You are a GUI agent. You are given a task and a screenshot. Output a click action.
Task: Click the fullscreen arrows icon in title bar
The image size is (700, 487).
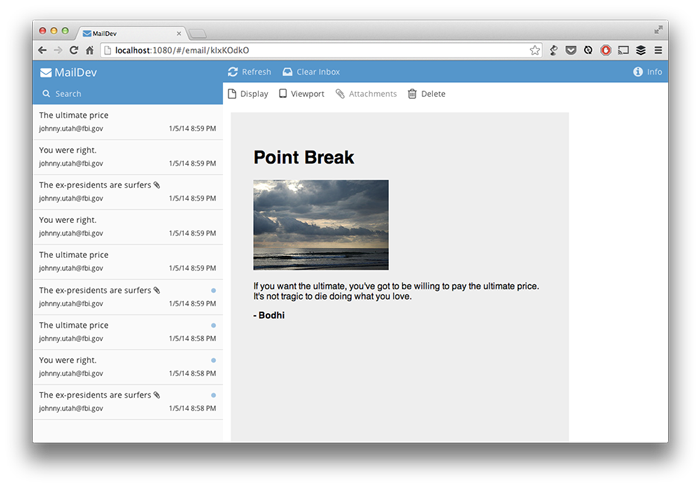pyautogui.click(x=658, y=30)
